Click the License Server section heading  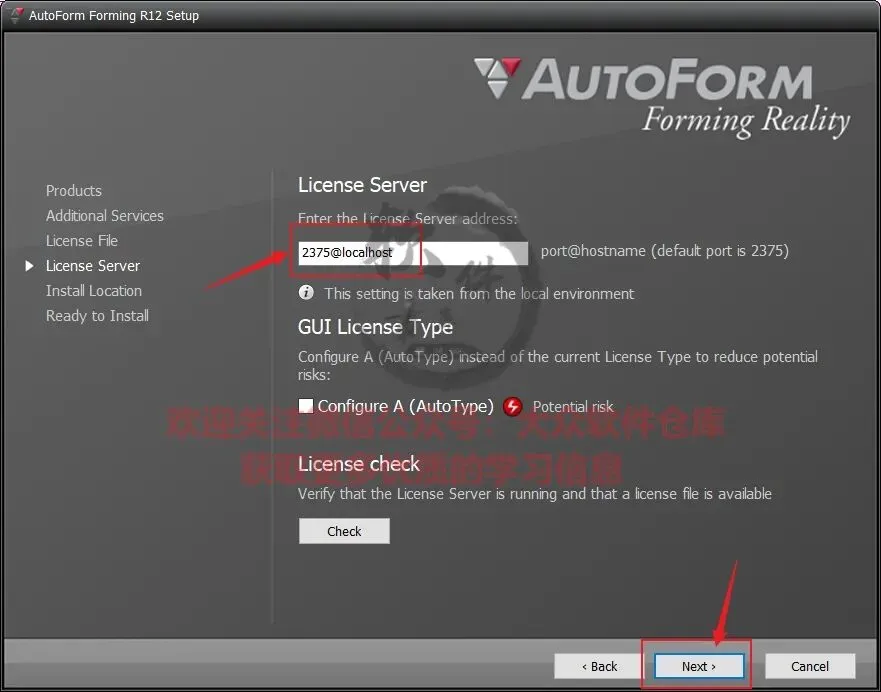(x=362, y=185)
